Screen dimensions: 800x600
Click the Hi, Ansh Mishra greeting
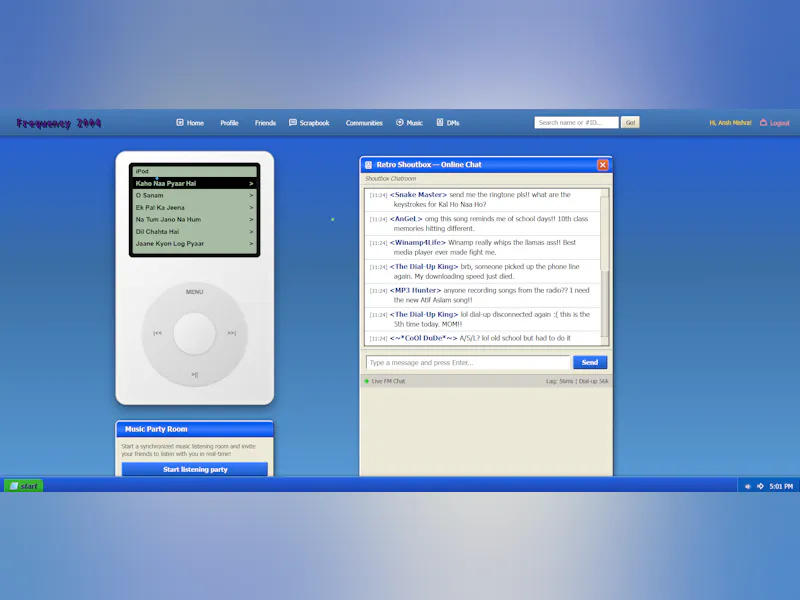[x=730, y=123]
